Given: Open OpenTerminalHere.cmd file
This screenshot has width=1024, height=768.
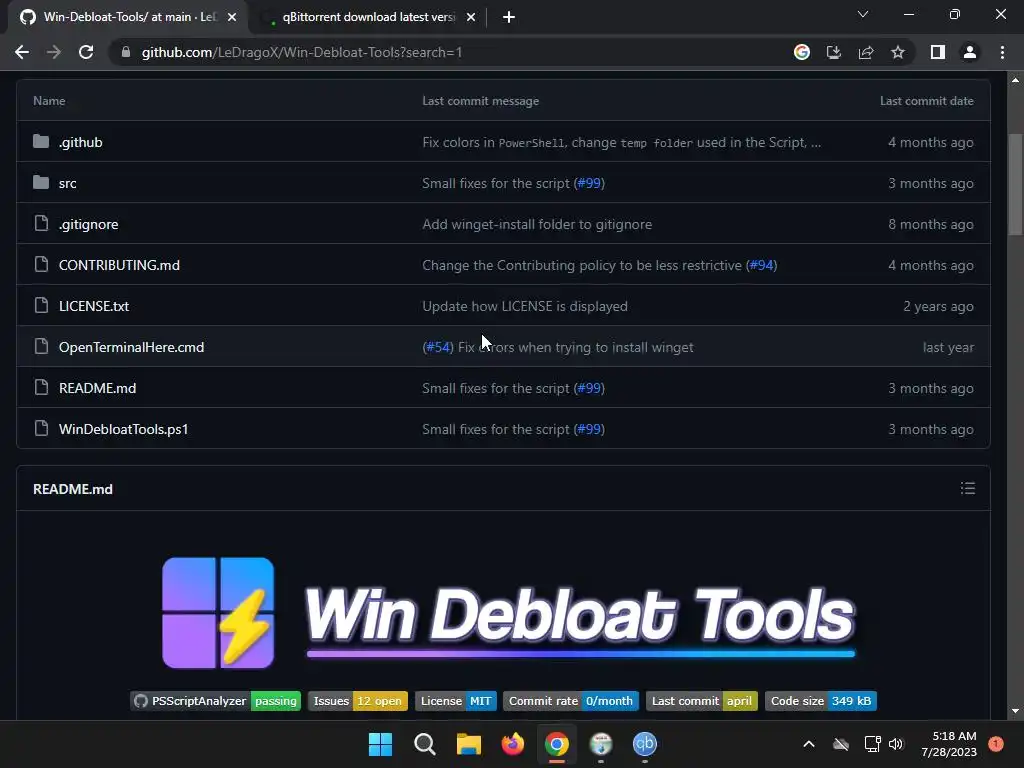Looking at the screenshot, I should pyautogui.click(x=131, y=347).
